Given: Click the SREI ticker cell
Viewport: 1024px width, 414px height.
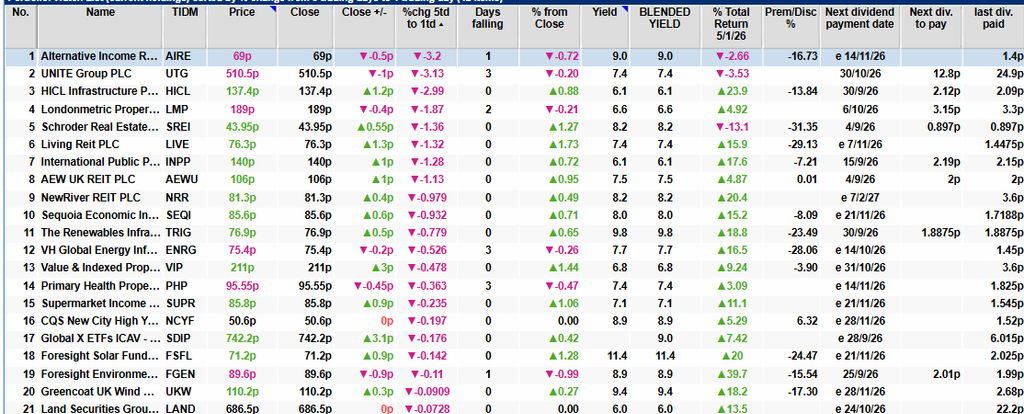Looking at the screenshot, I should pyautogui.click(x=178, y=127).
